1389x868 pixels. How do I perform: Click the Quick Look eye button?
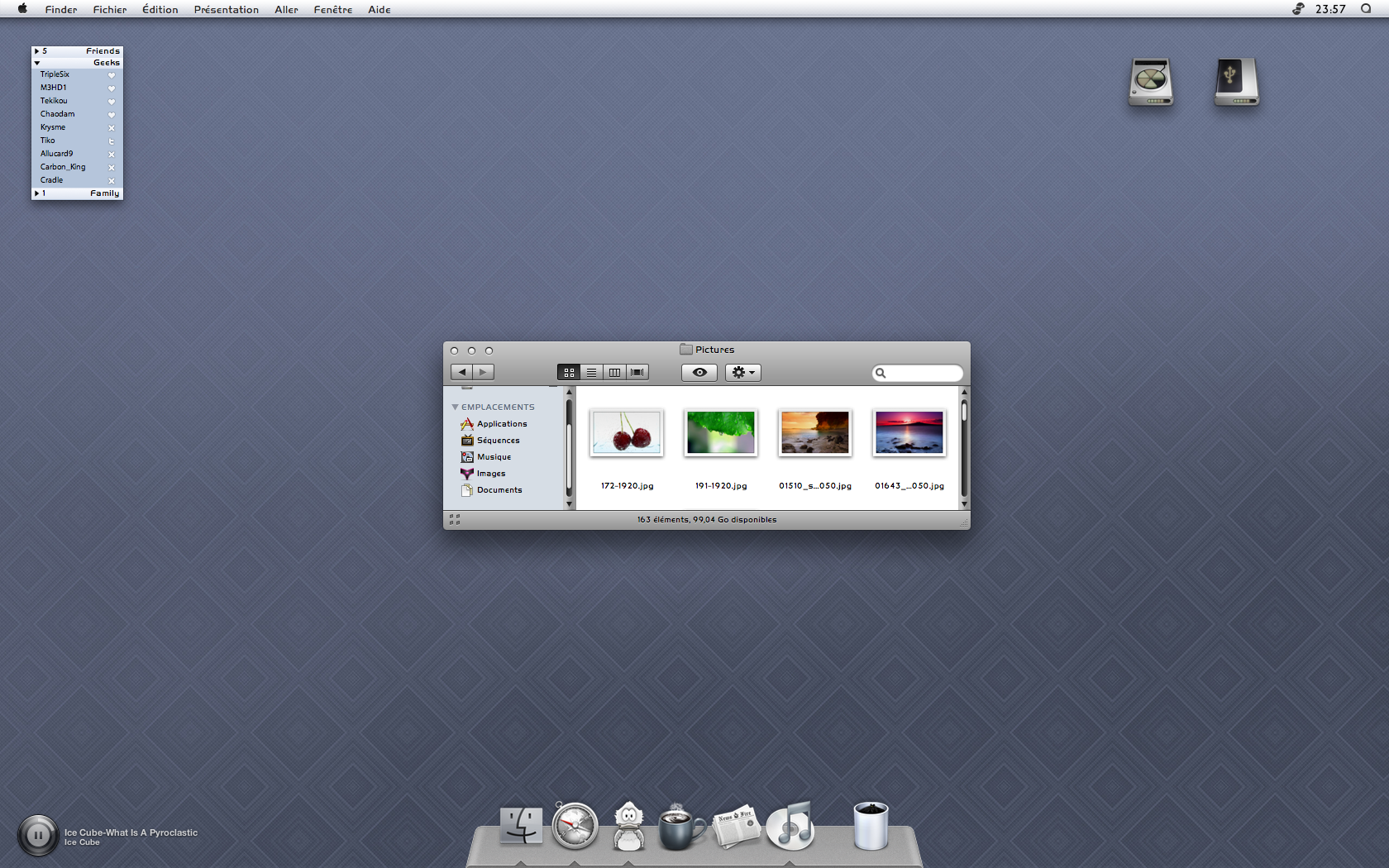pyautogui.click(x=699, y=372)
